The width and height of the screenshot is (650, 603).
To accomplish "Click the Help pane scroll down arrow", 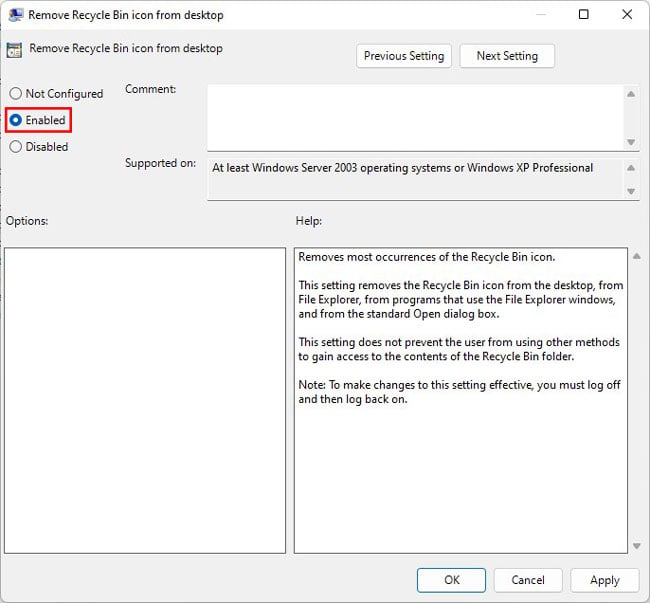I will pyautogui.click(x=637, y=546).
